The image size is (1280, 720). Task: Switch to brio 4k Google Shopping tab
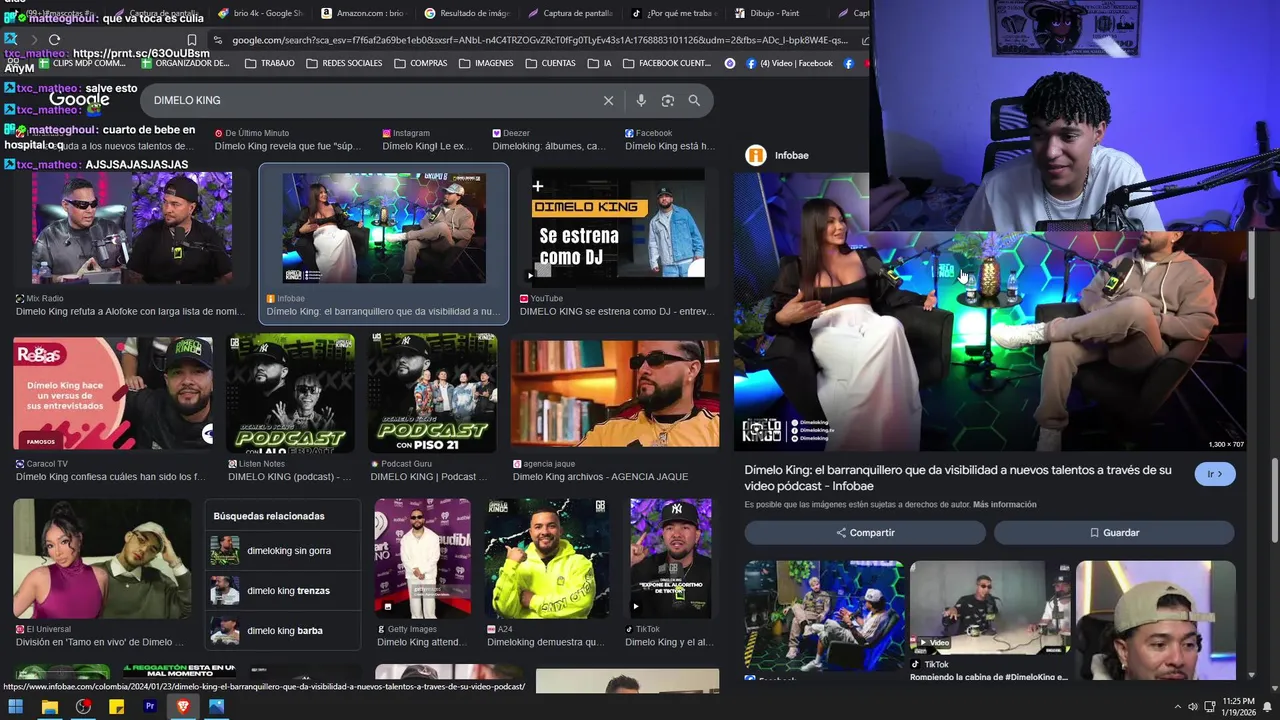pos(260,13)
